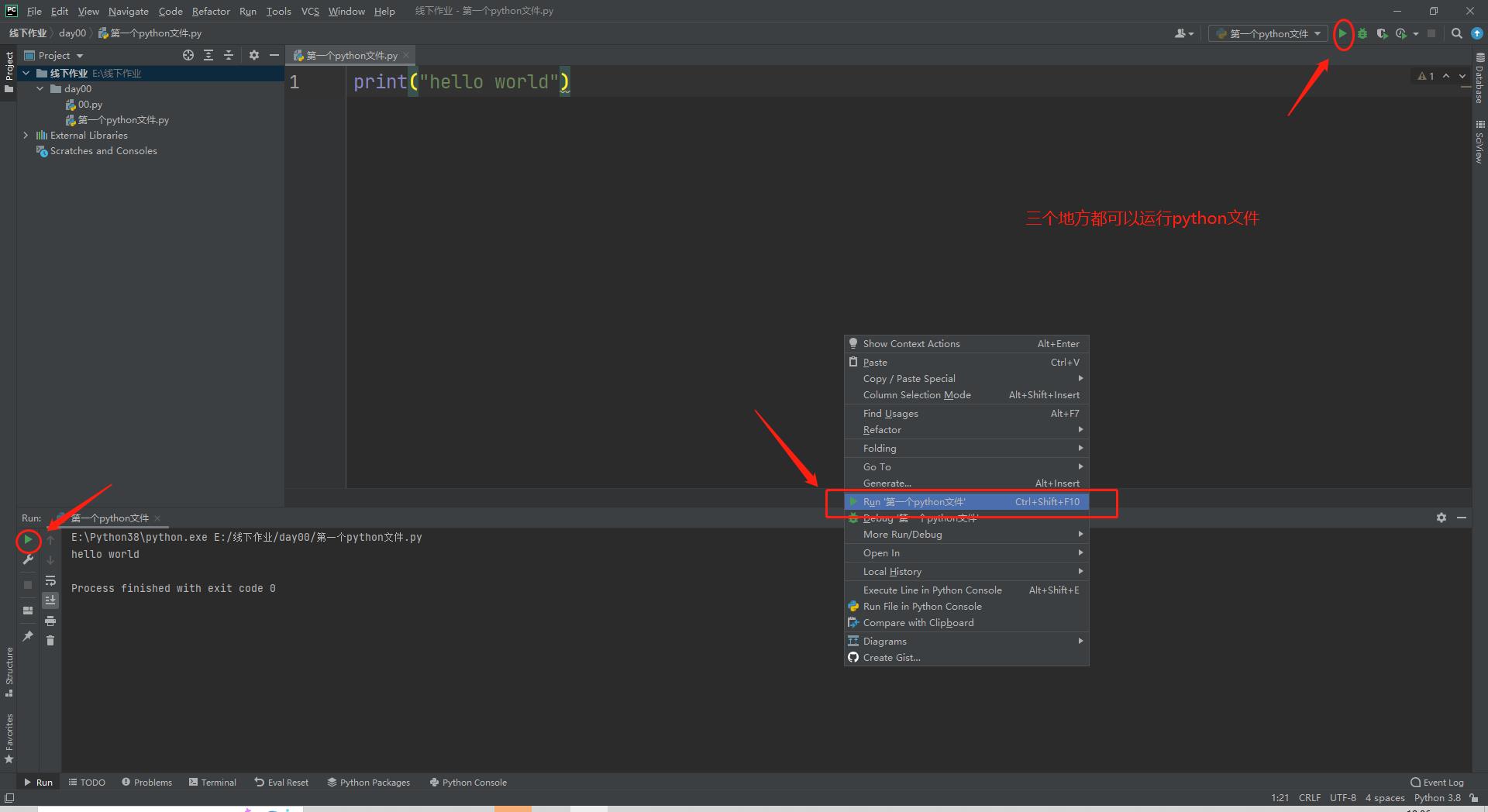Open the Favorites side tab
The height and width of the screenshot is (812, 1488).
(x=9, y=738)
